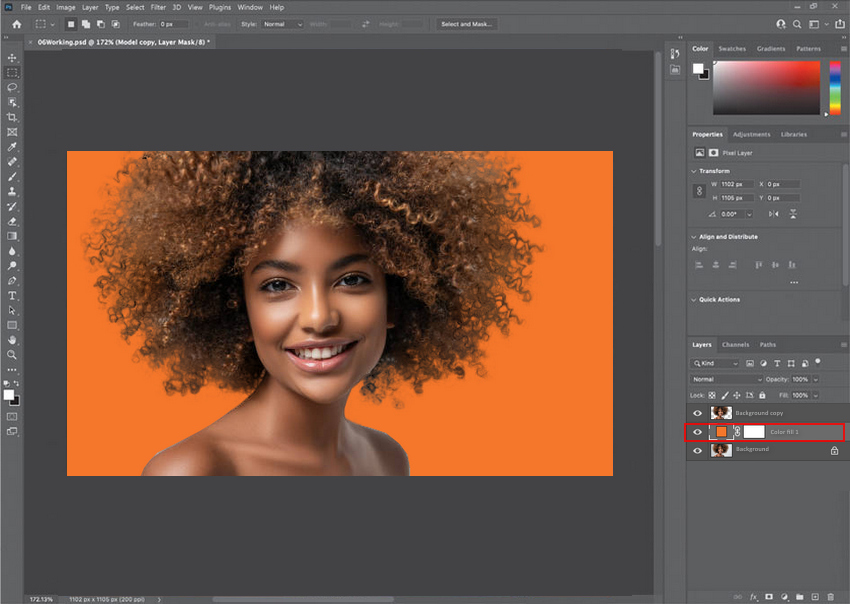Open the Filter menu
Viewport: 850px width, 604px height.
[158, 7]
